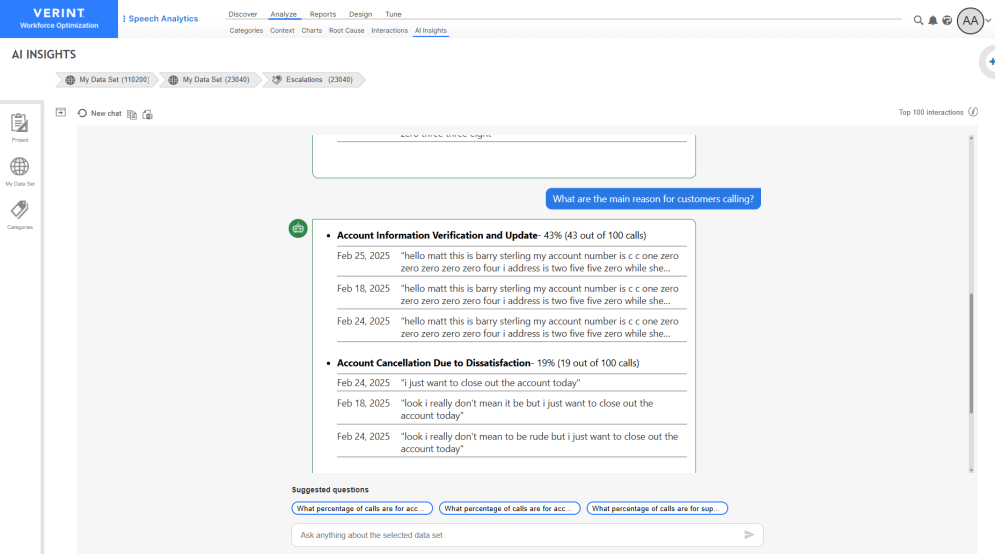Open the search magnifier icon

click(918, 20)
